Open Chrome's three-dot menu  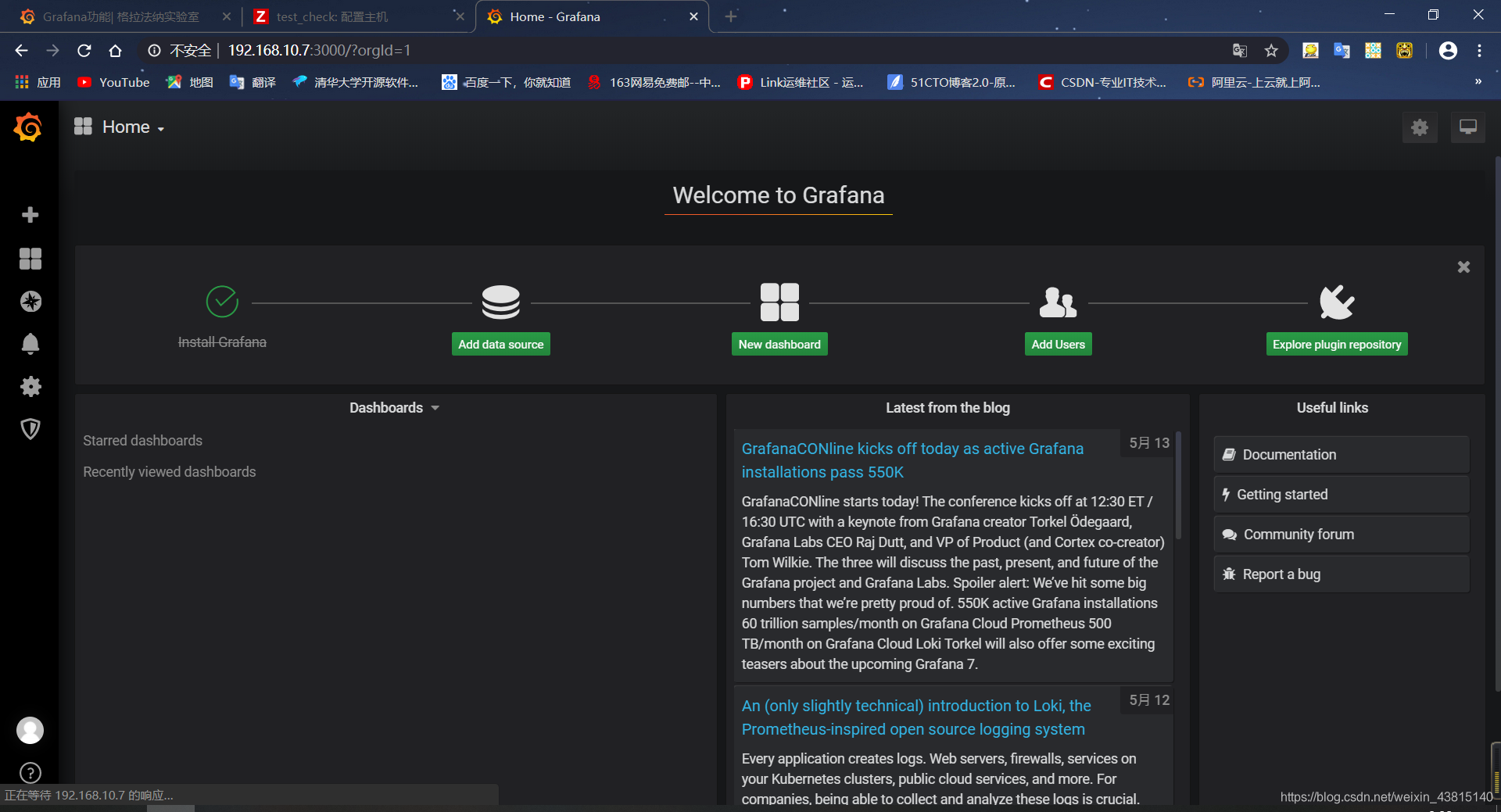[1479, 51]
